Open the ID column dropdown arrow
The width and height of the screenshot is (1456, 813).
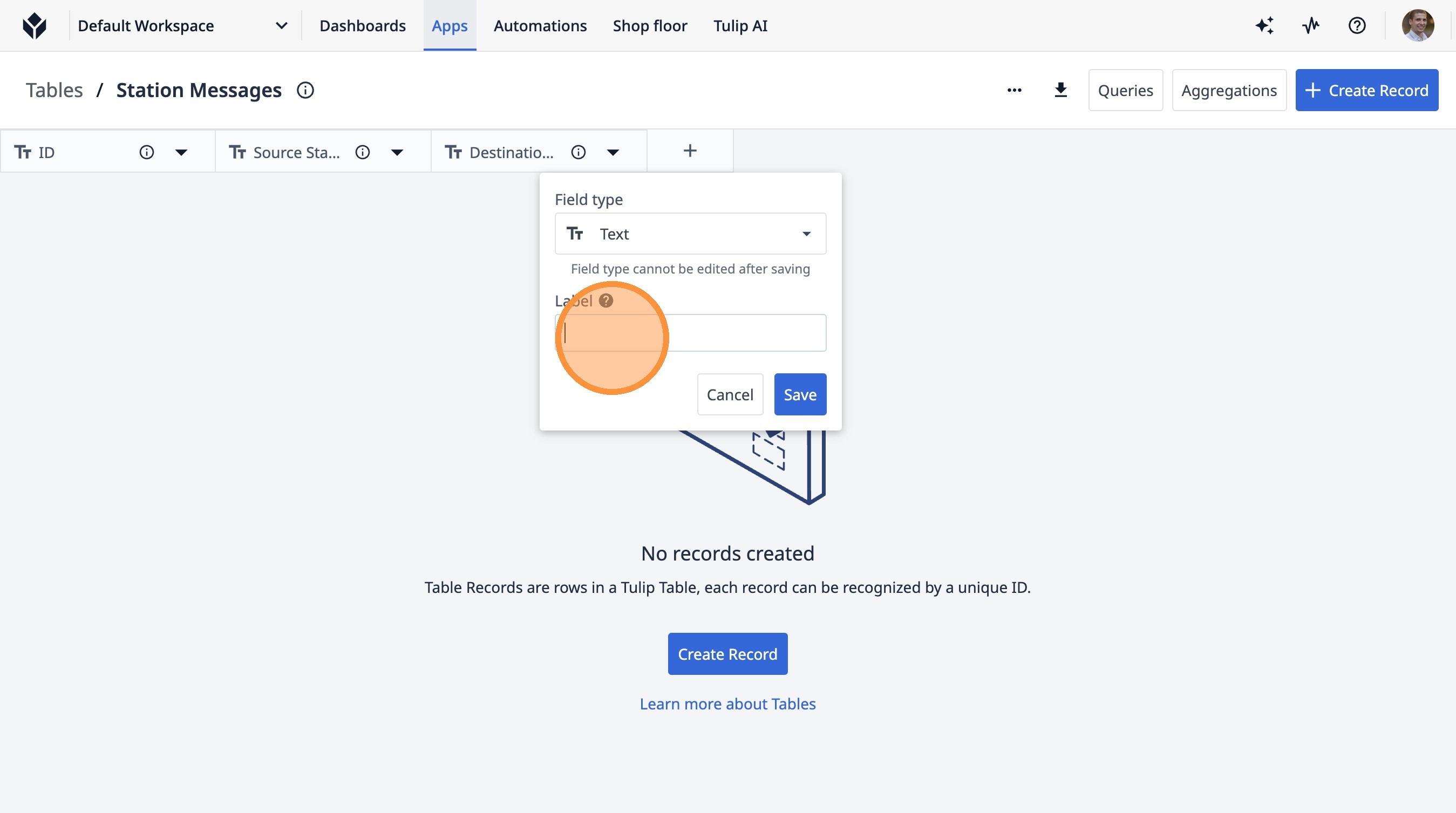pyautogui.click(x=181, y=152)
